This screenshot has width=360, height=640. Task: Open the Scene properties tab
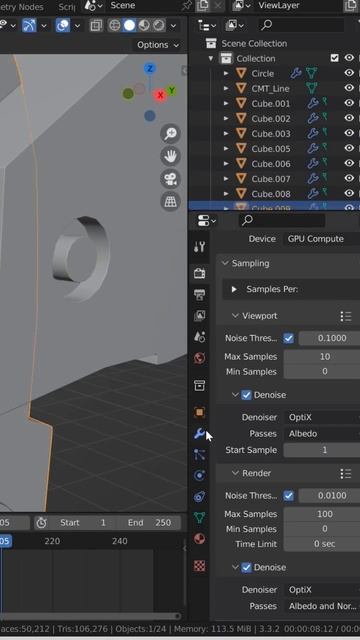click(x=200, y=337)
